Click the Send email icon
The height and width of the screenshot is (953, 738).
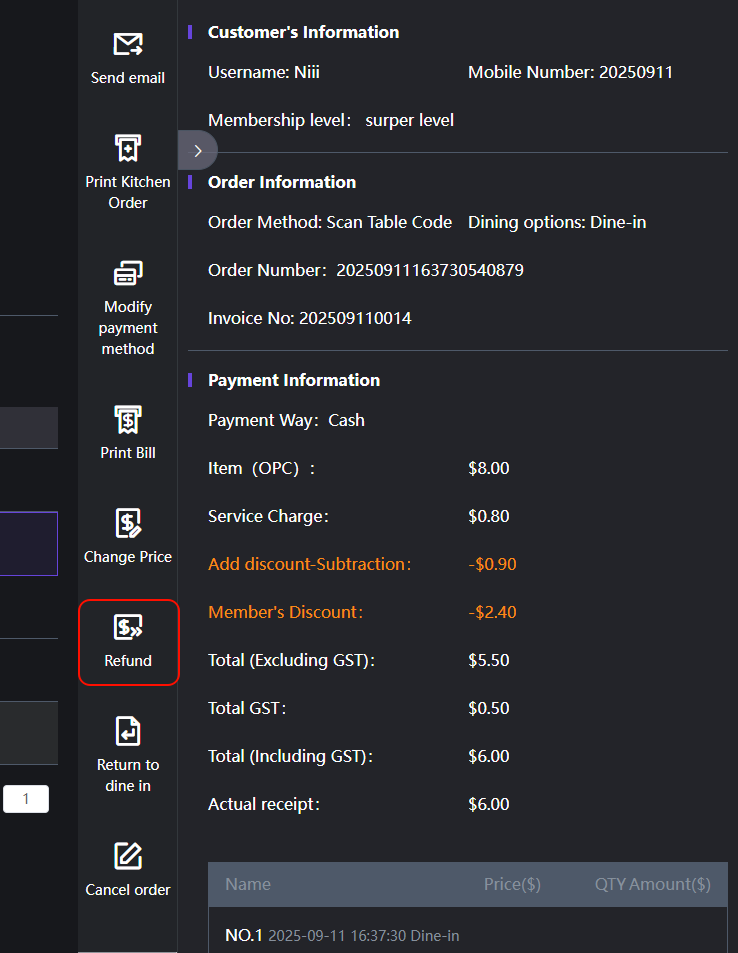pyautogui.click(x=128, y=45)
